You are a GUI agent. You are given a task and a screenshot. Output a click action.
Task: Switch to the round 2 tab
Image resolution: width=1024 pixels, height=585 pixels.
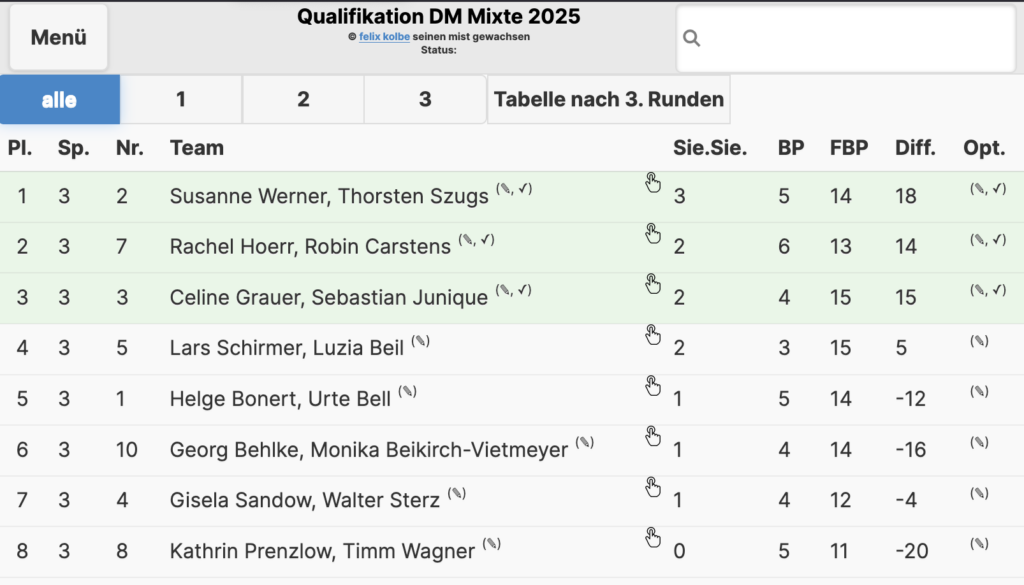[303, 99]
